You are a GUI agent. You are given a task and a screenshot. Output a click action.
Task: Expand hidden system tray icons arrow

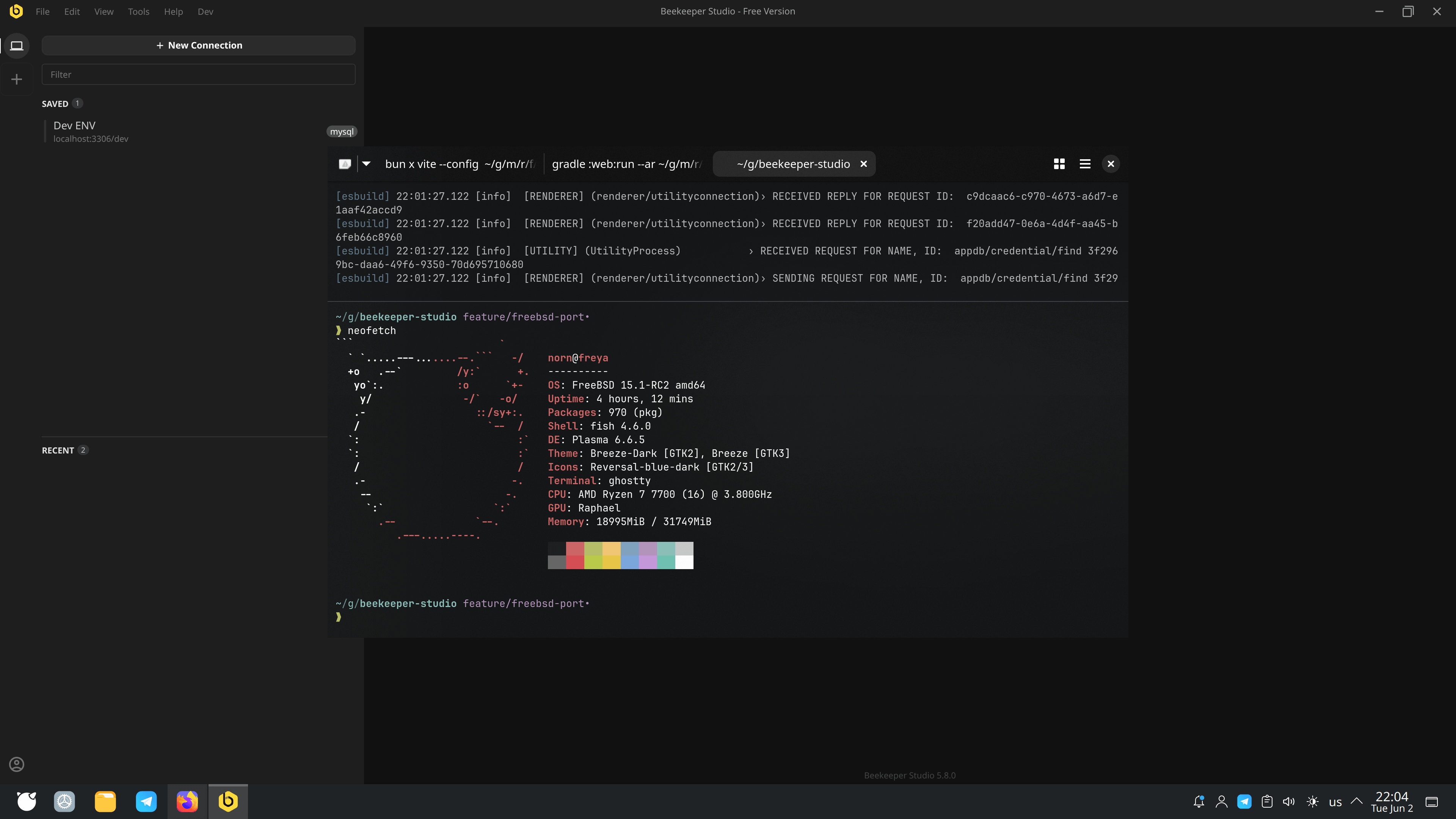point(1357,801)
